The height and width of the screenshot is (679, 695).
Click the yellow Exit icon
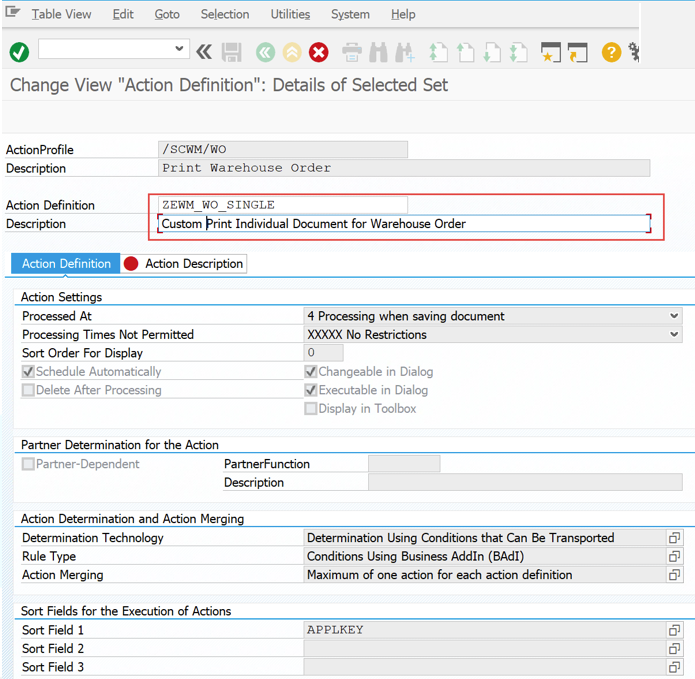[292, 52]
